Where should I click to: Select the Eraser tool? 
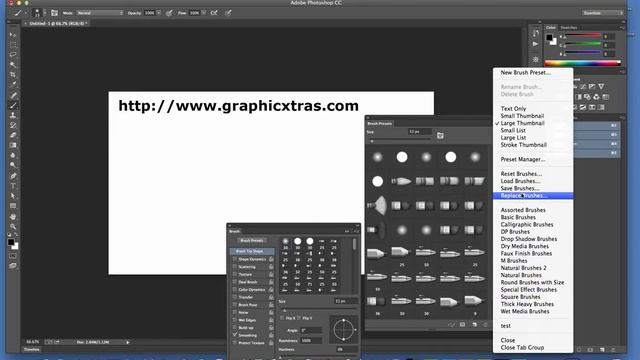[13, 135]
